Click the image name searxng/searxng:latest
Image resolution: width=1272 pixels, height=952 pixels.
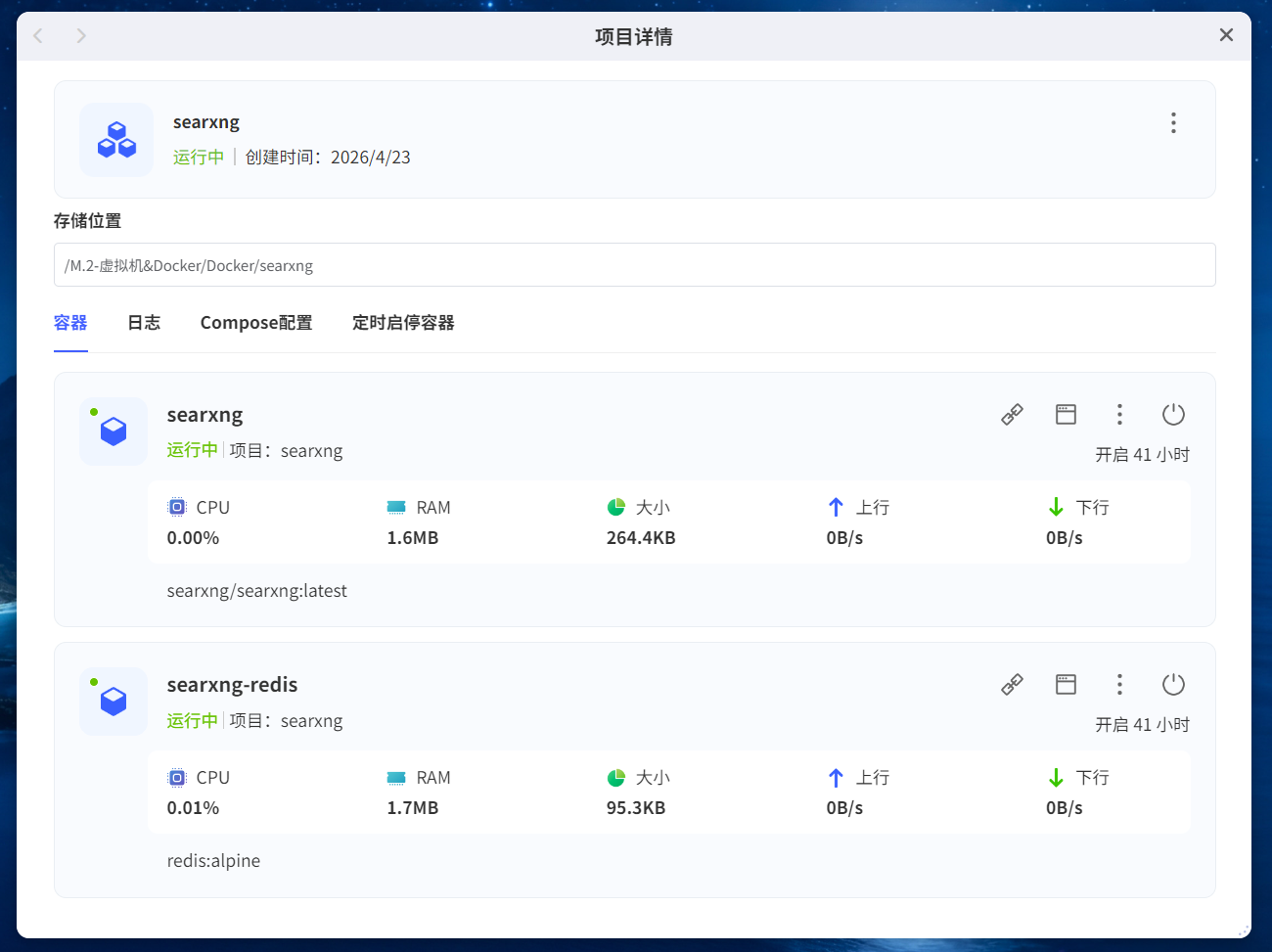point(257,591)
